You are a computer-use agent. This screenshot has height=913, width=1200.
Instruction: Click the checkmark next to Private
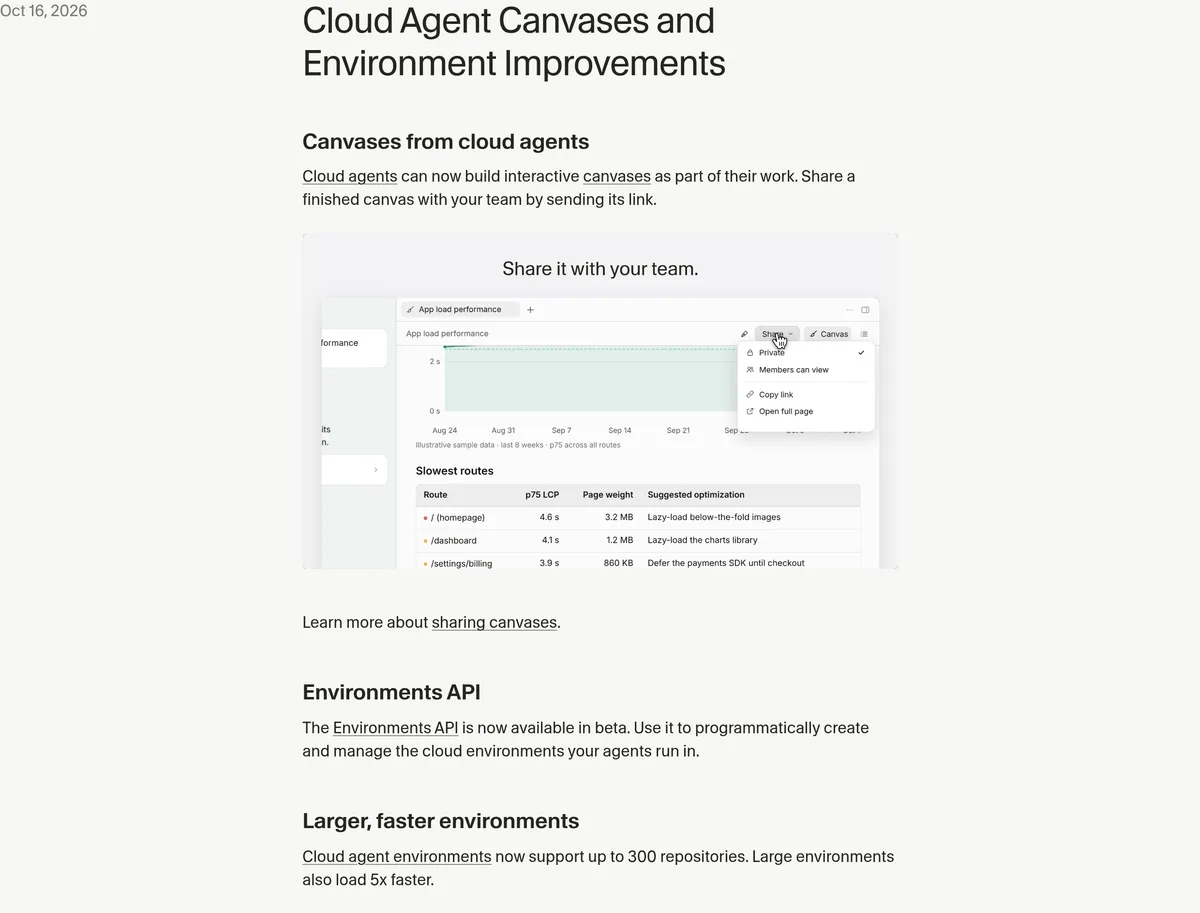point(861,353)
